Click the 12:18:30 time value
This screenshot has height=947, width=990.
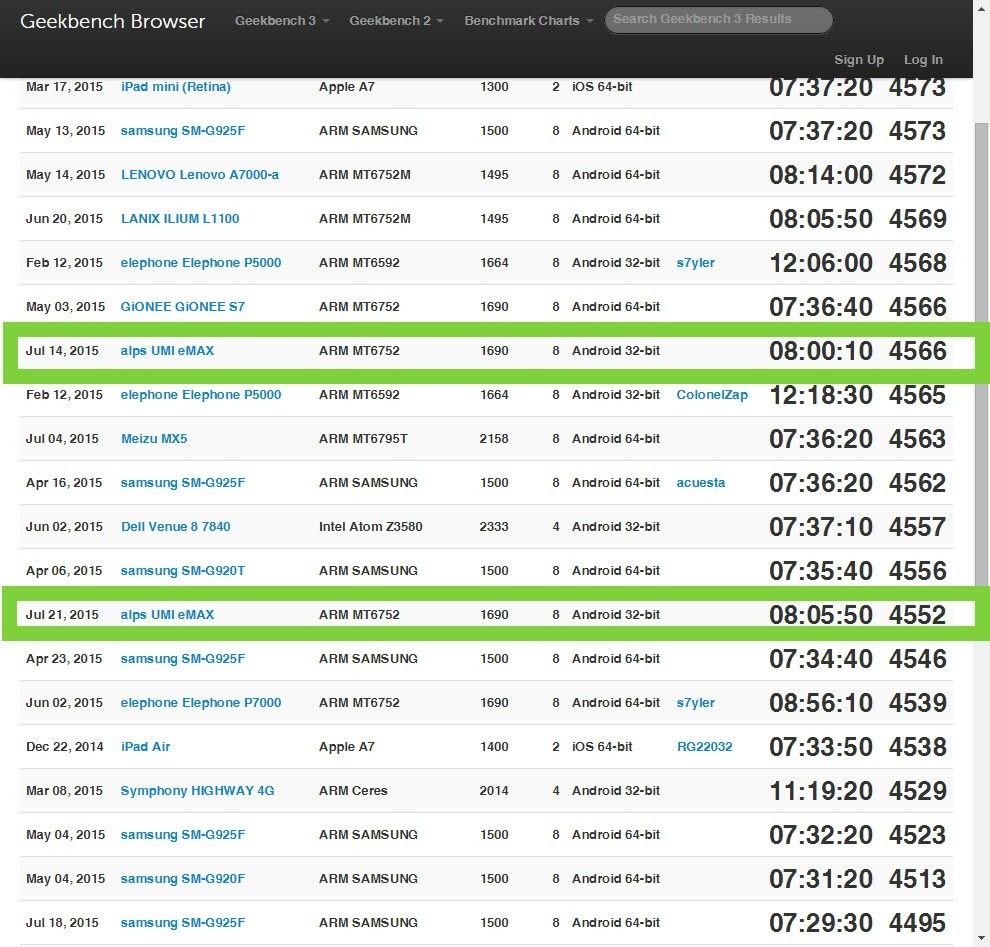tap(821, 395)
